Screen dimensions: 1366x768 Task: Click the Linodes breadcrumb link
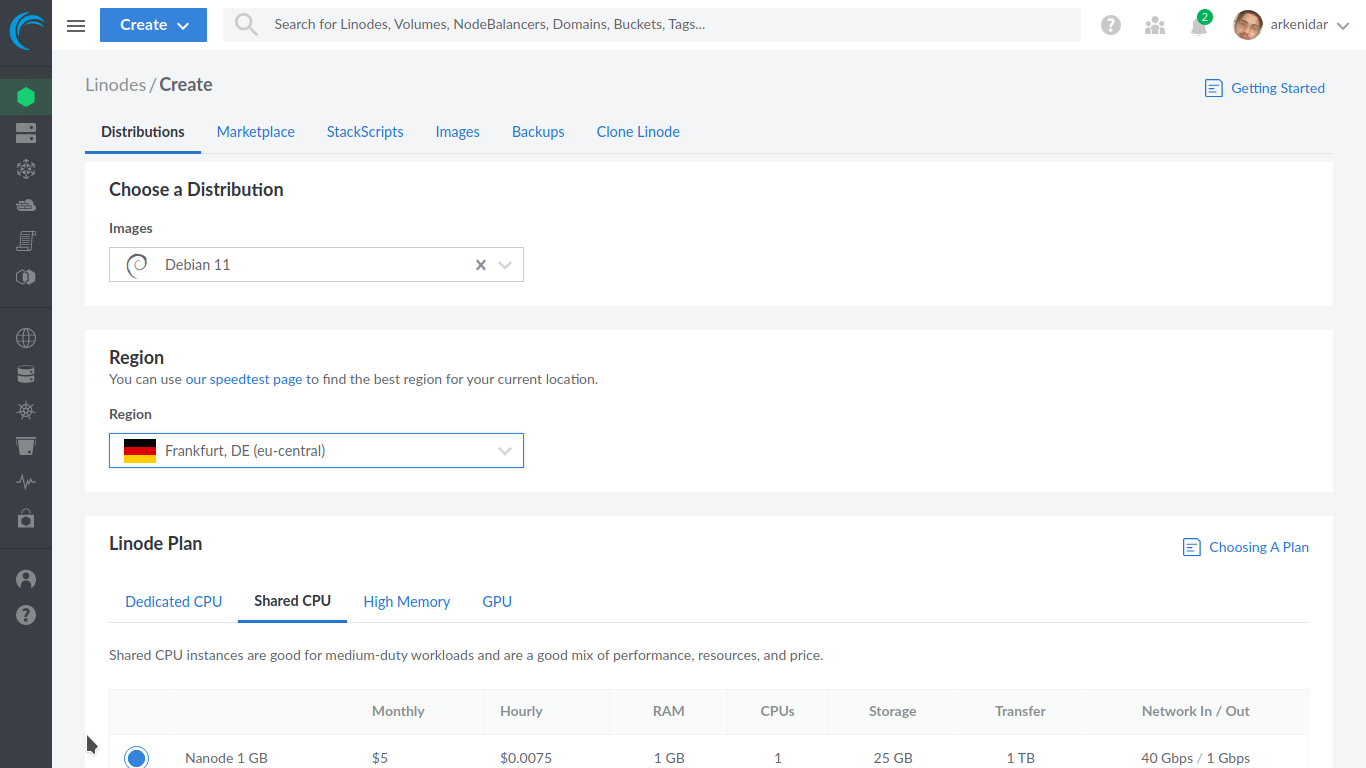click(116, 85)
